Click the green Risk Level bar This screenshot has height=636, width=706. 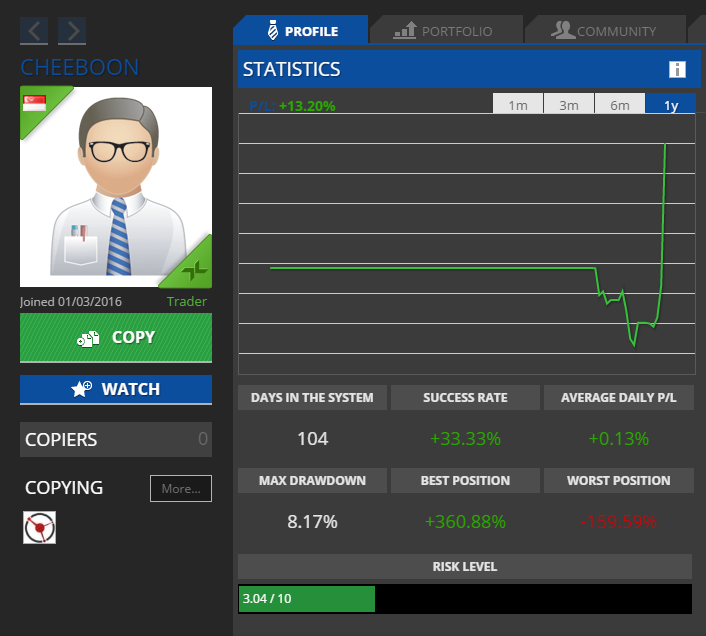(x=306, y=599)
